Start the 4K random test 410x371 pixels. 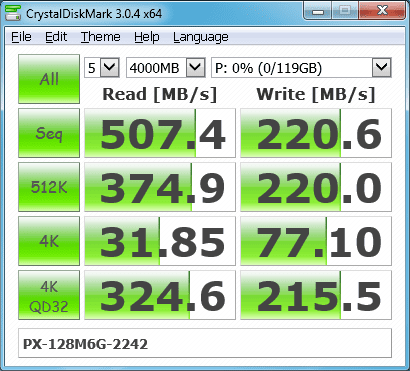(49, 241)
